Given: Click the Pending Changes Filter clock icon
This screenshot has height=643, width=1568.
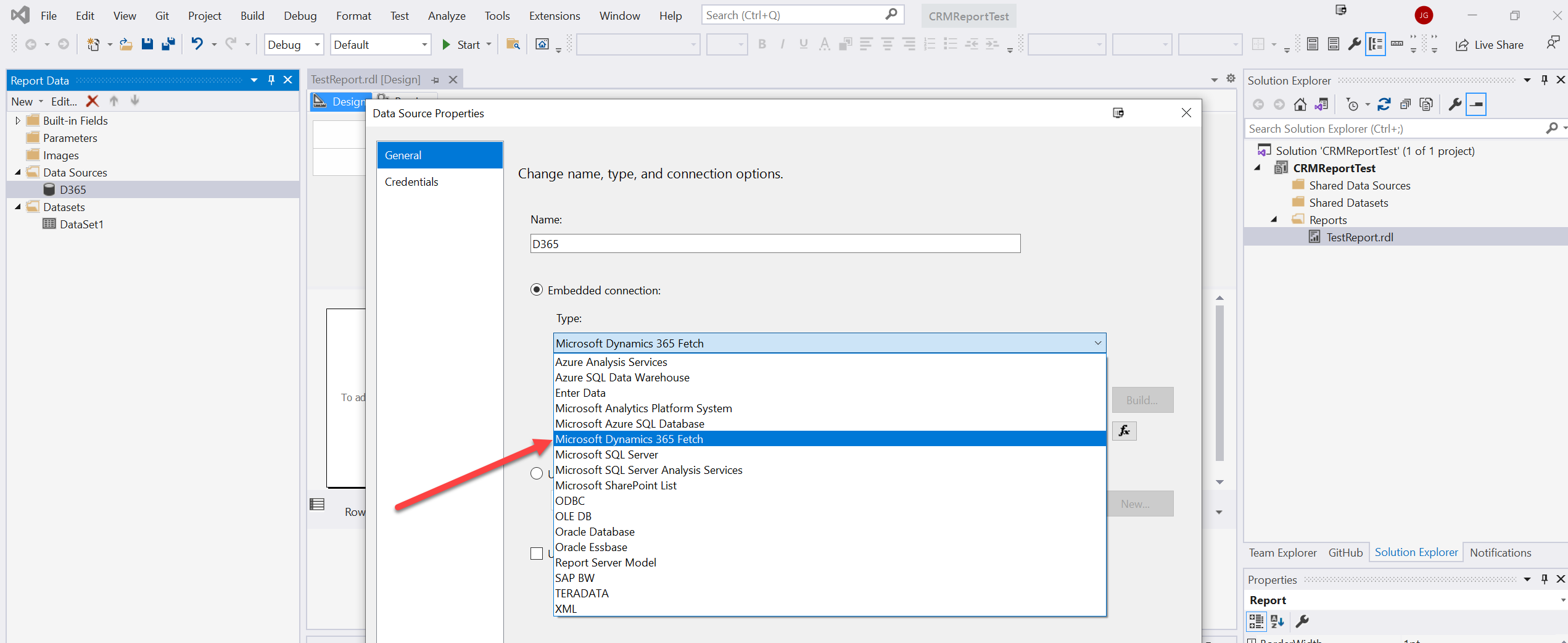Looking at the screenshot, I should (x=1351, y=104).
